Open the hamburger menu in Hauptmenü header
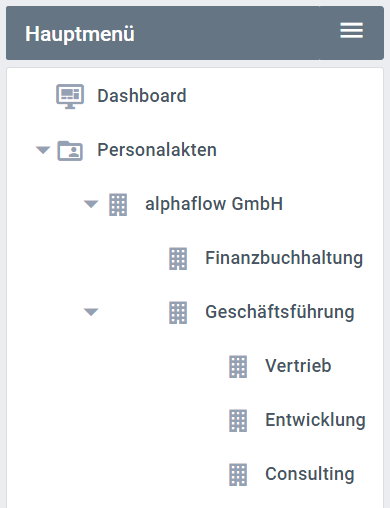 point(351,31)
